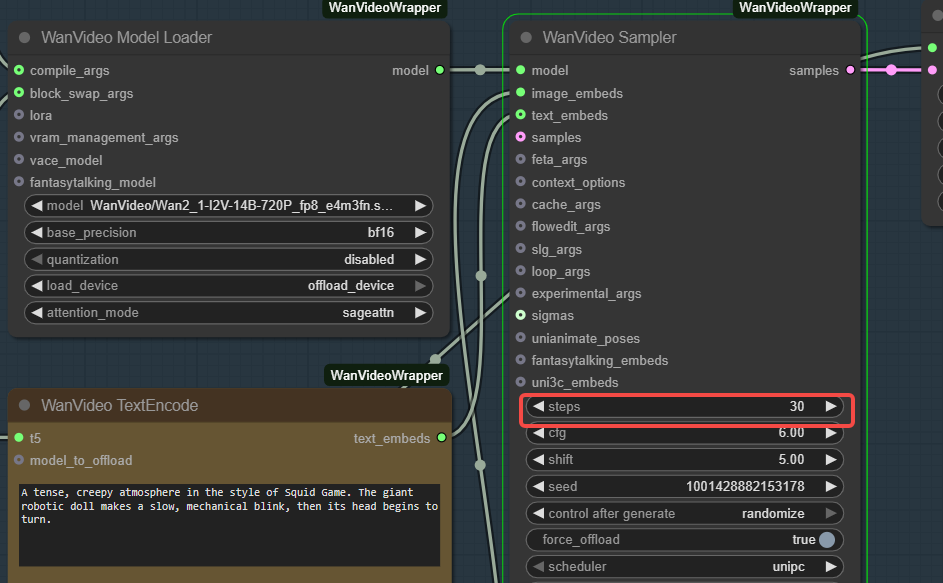Open the load_device dropdown

pos(229,286)
